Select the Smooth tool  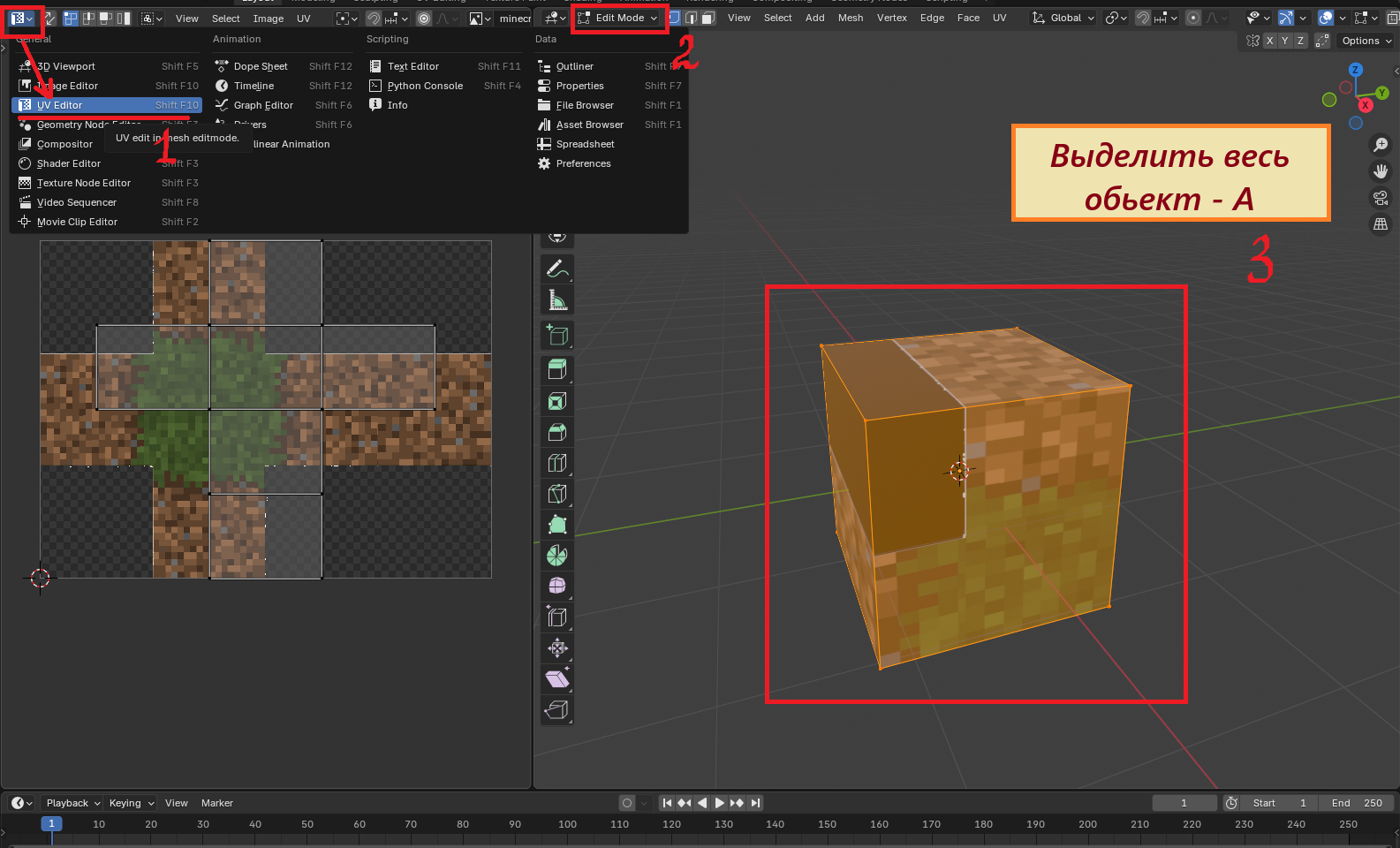(x=556, y=587)
